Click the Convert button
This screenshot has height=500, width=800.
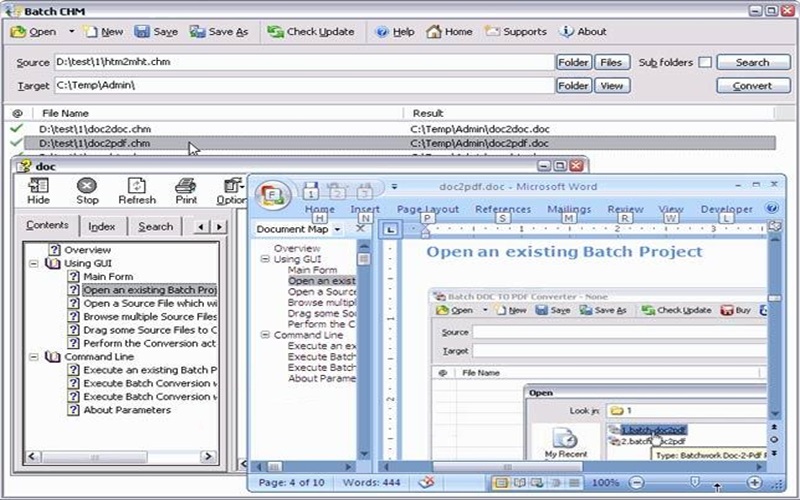(x=753, y=86)
